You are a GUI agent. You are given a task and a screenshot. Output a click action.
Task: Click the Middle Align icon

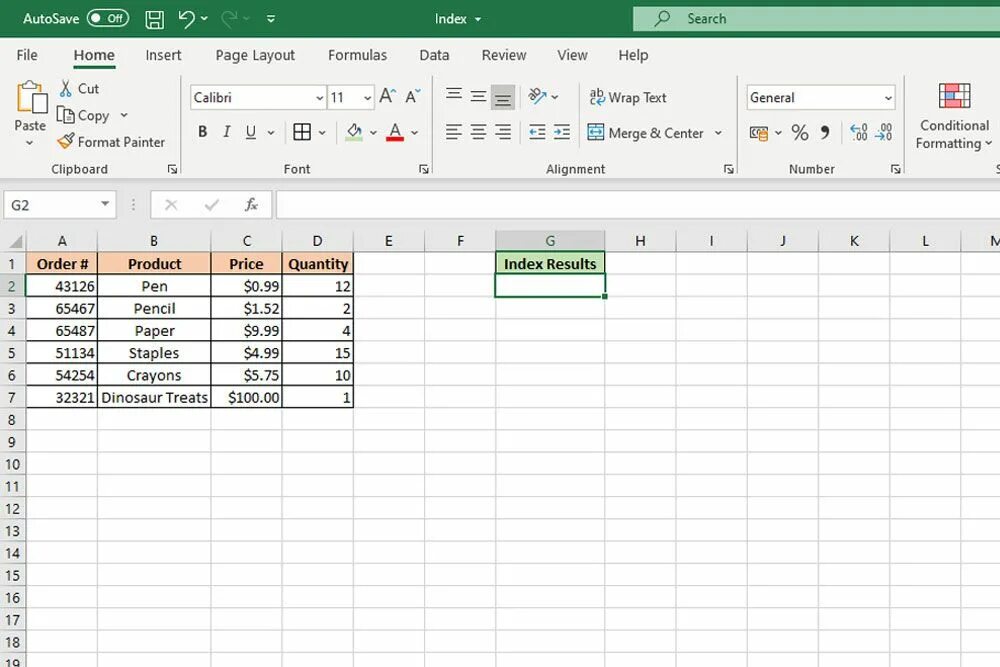pos(478,97)
